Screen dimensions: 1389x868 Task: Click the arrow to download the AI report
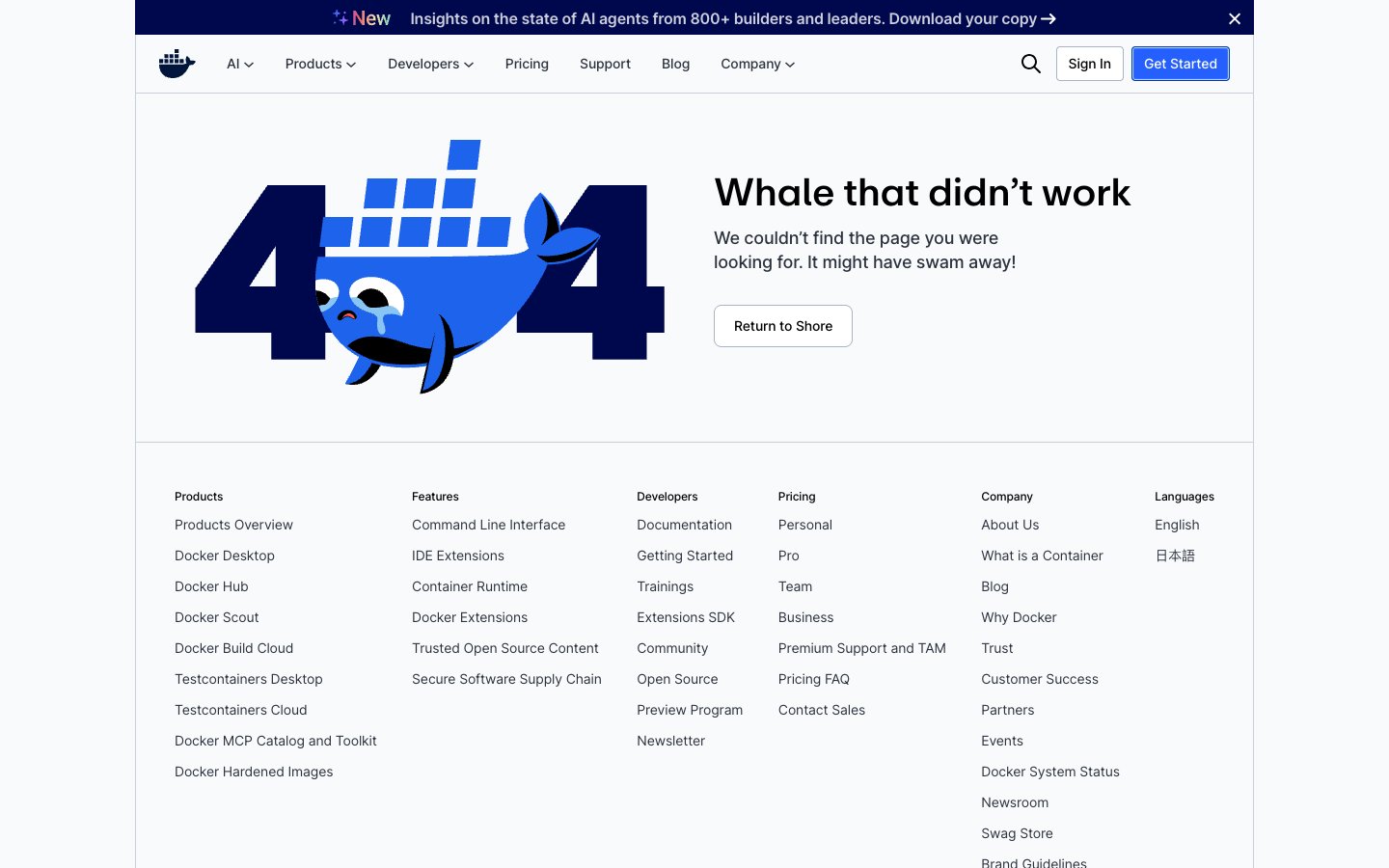point(1048,18)
